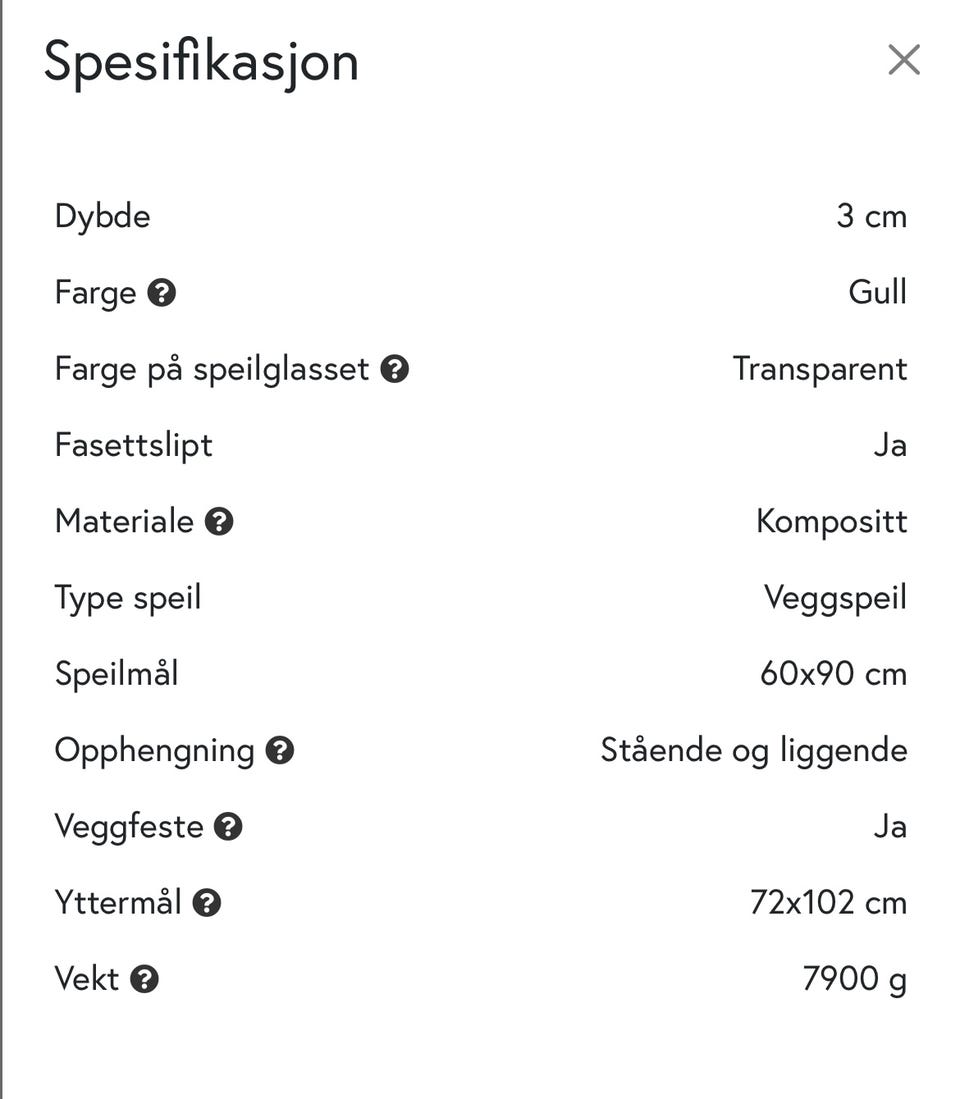The image size is (960, 1099).
Task: Click the help icon next to Farge
Action: click(x=162, y=293)
